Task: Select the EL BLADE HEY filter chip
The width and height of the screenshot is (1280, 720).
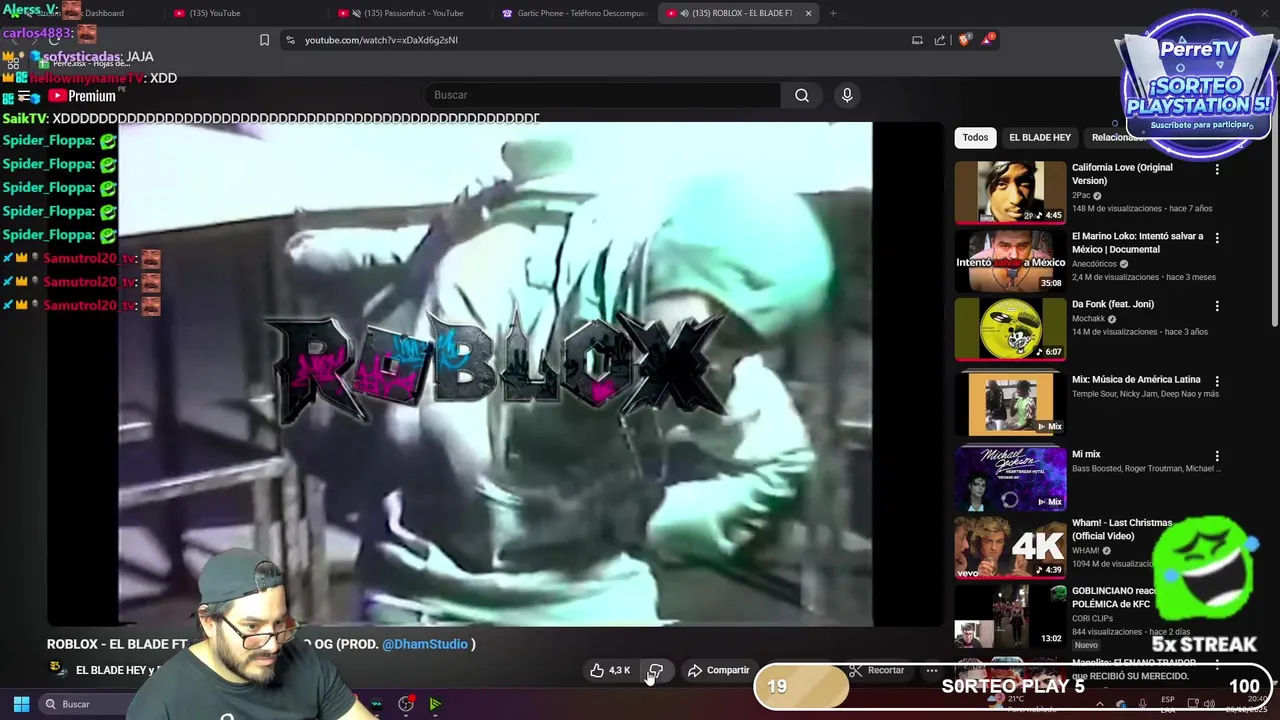Action: click(x=1040, y=137)
